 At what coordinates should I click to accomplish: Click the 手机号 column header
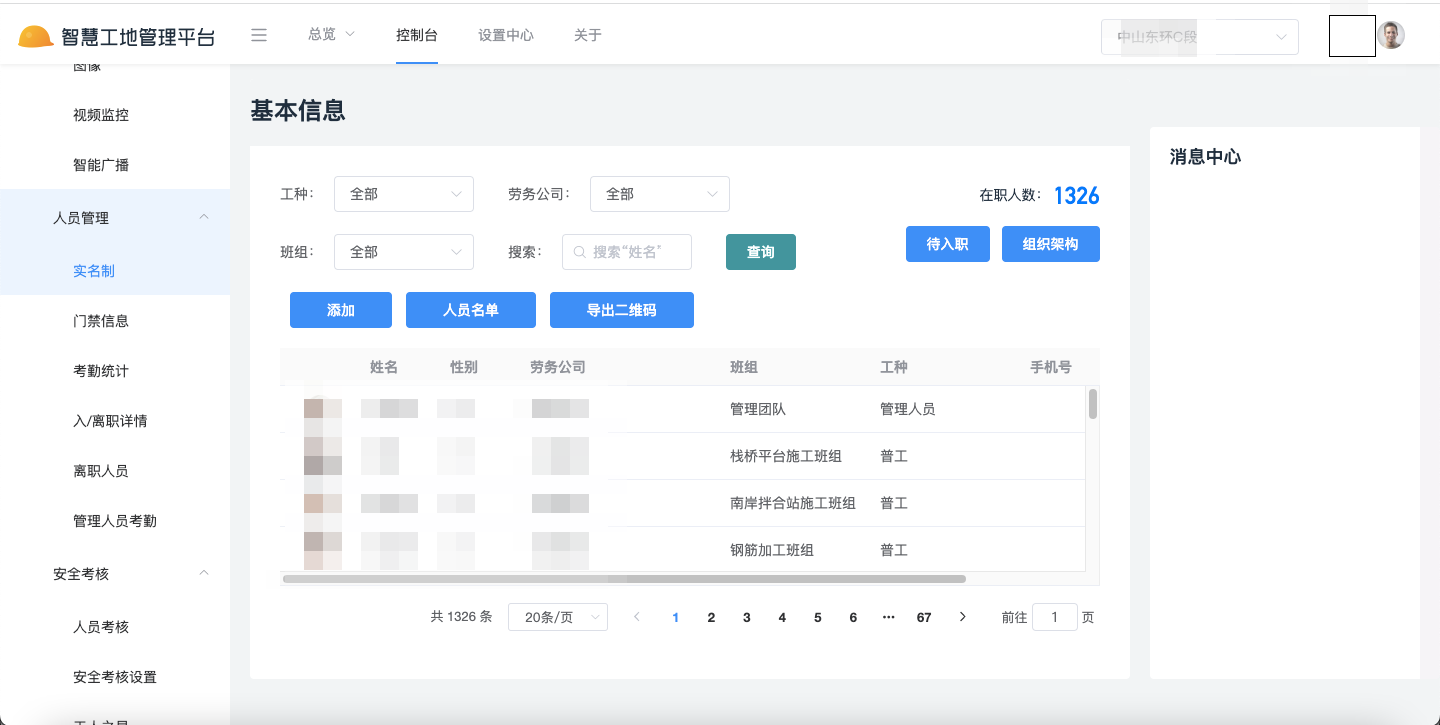[x=1051, y=367]
